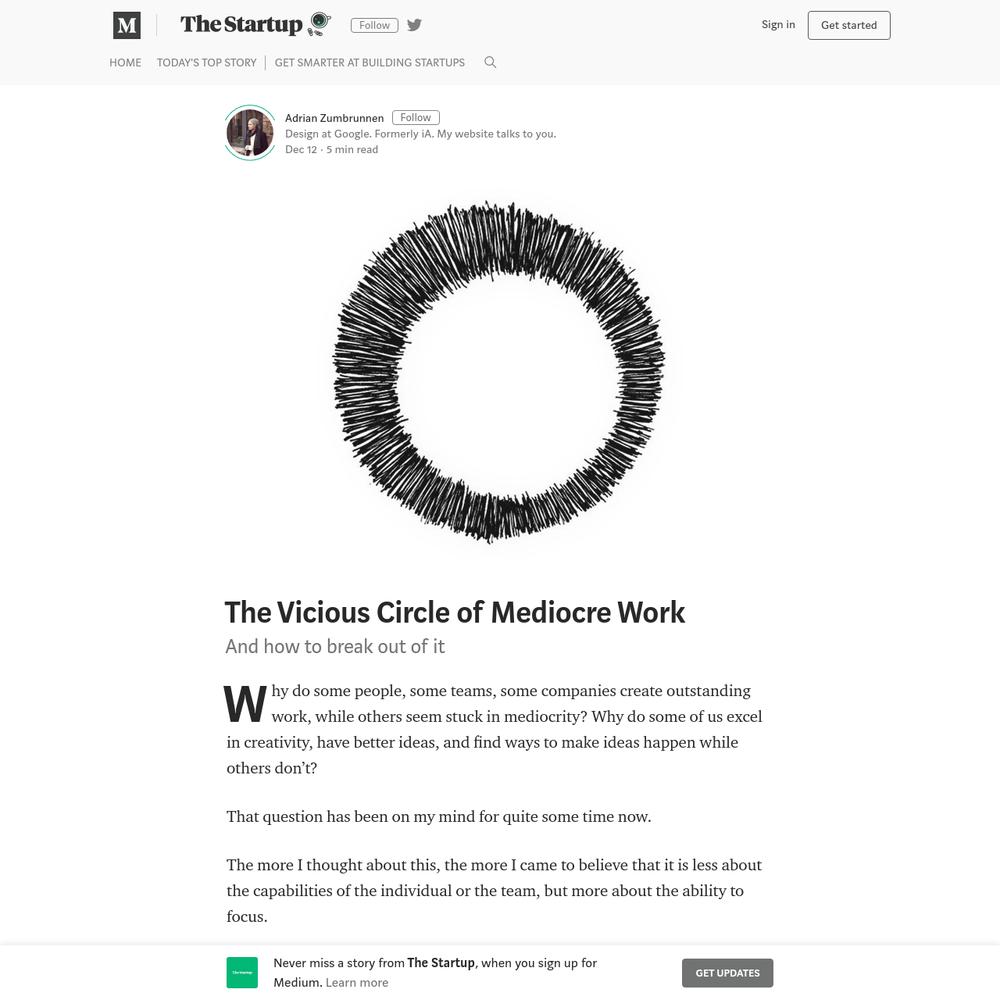Click the search magnifier icon
The width and height of the screenshot is (1000, 1000).
pyautogui.click(x=490, y=62)
